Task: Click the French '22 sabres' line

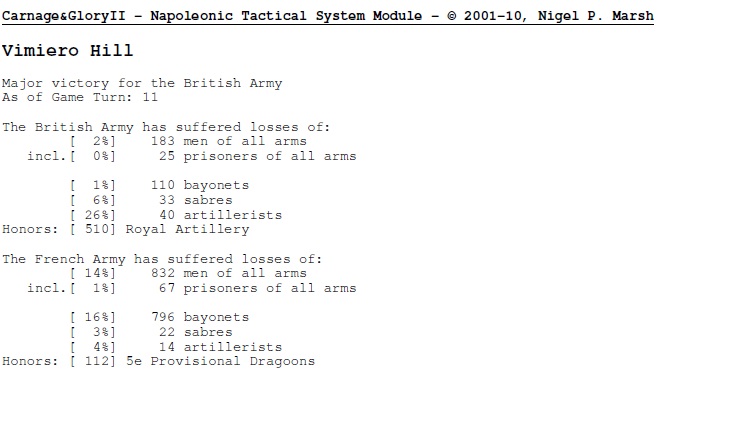Action: point(151,332)
